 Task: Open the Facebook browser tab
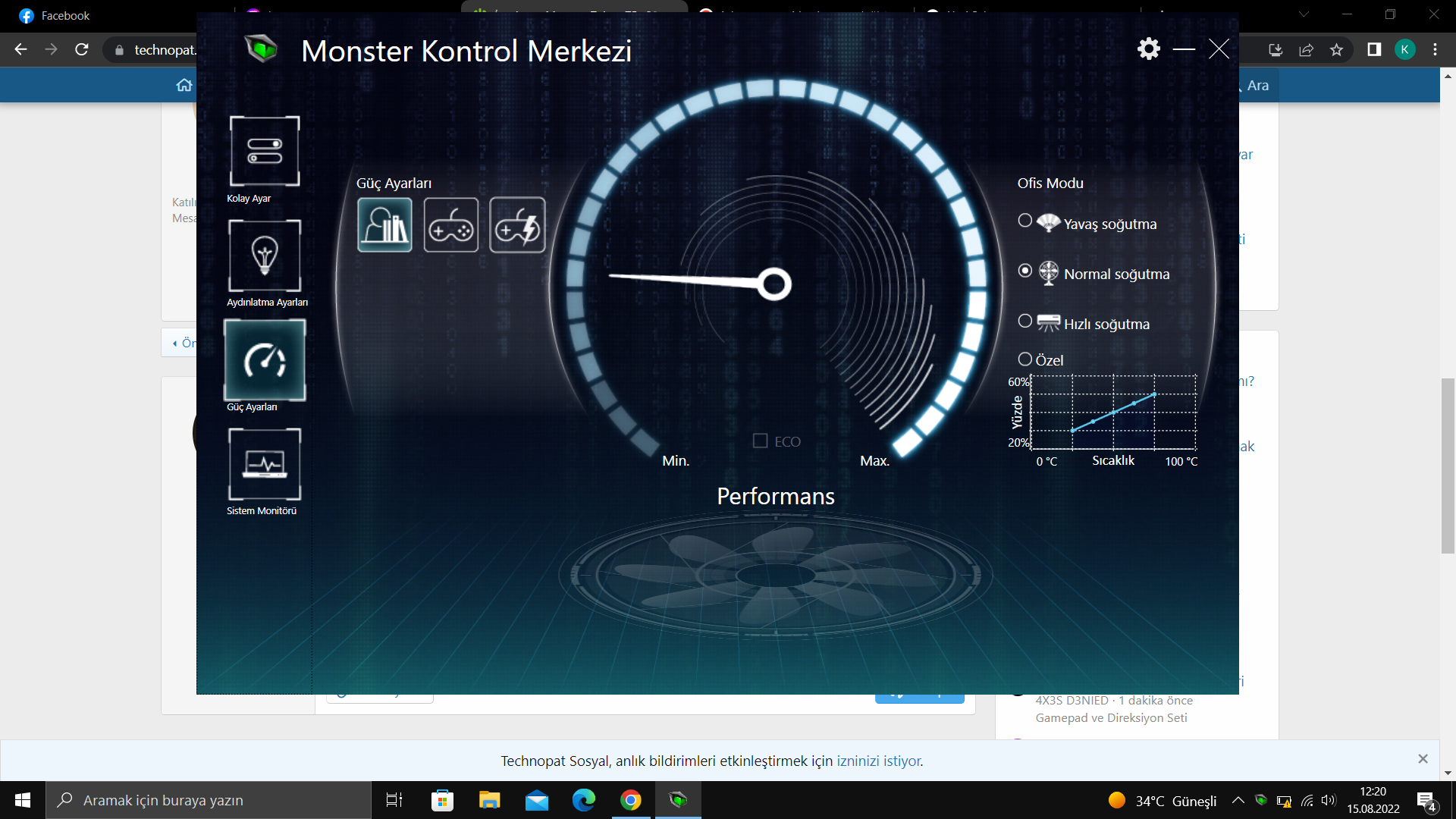point(64,15)
